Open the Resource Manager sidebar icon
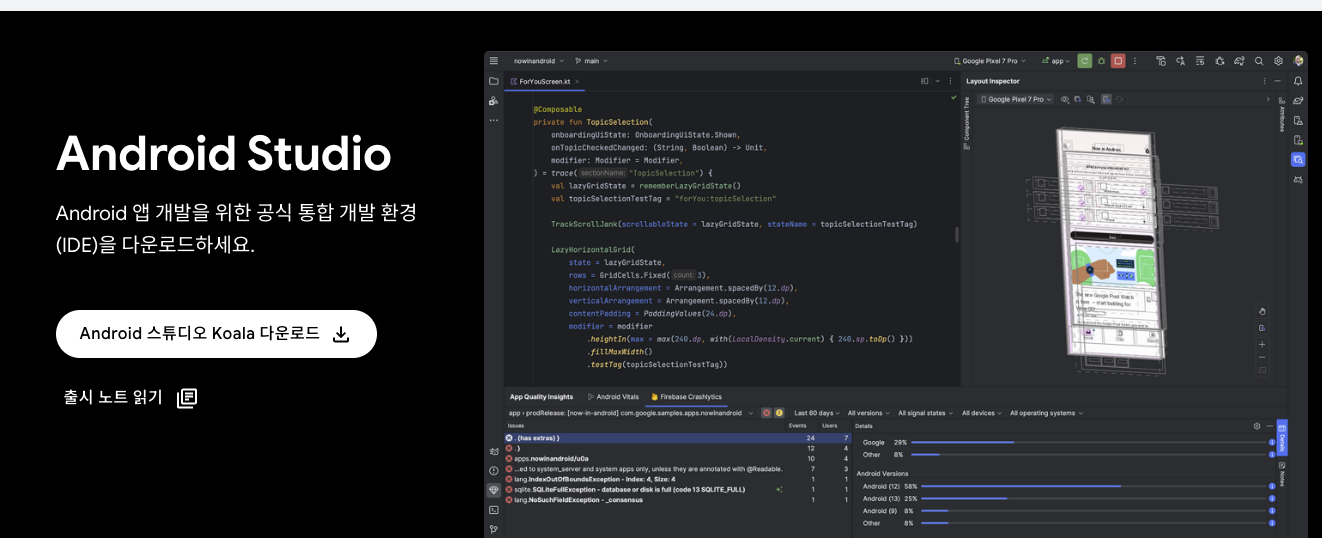This screenshot has height=555, width=1322. point(494,101)
